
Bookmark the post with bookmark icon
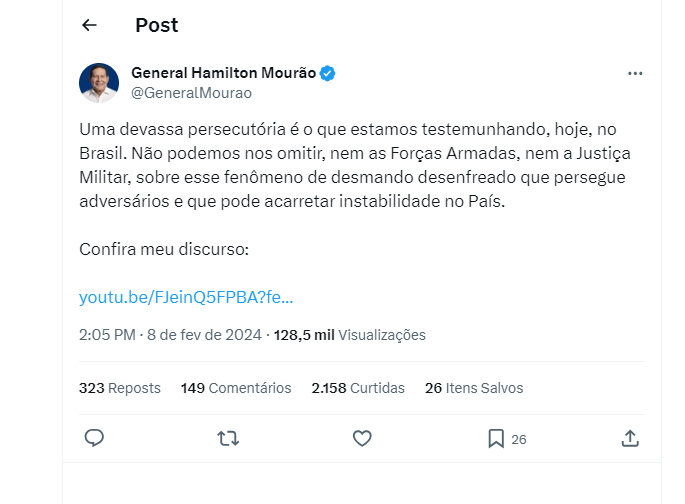point(496,438)
